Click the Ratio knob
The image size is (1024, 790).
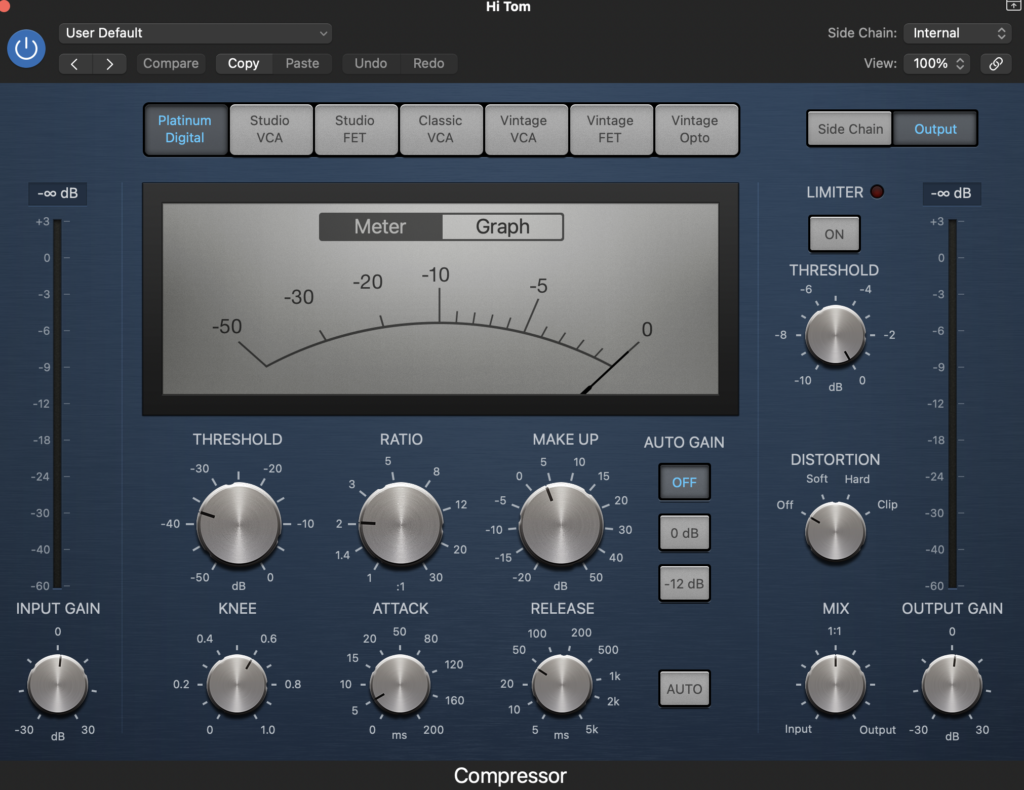pyautogui.click(x=400, y=523)
